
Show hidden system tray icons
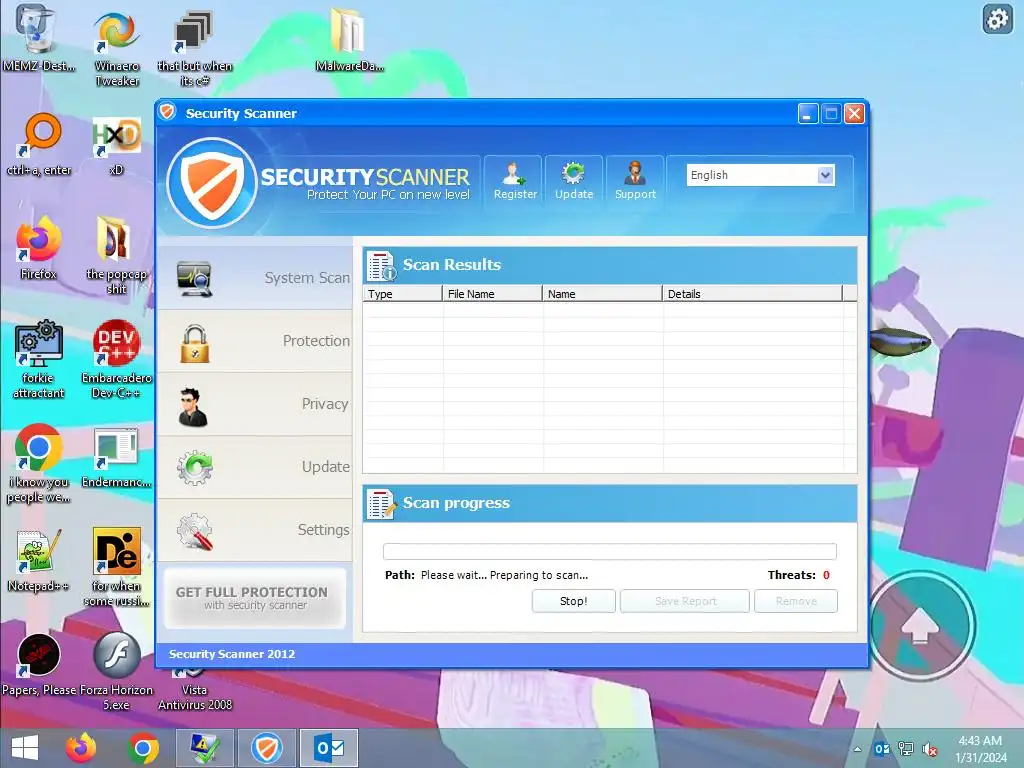pyautogui.click(x=857, y=749)
